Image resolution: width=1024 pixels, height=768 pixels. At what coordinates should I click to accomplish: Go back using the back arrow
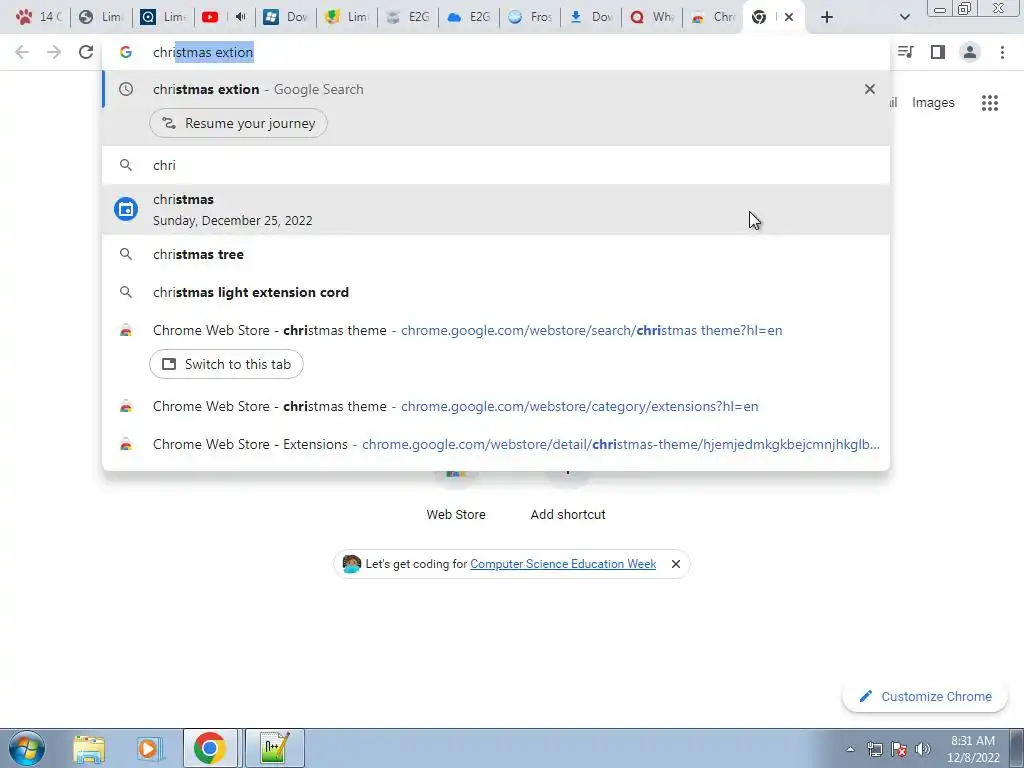(22, 52)
